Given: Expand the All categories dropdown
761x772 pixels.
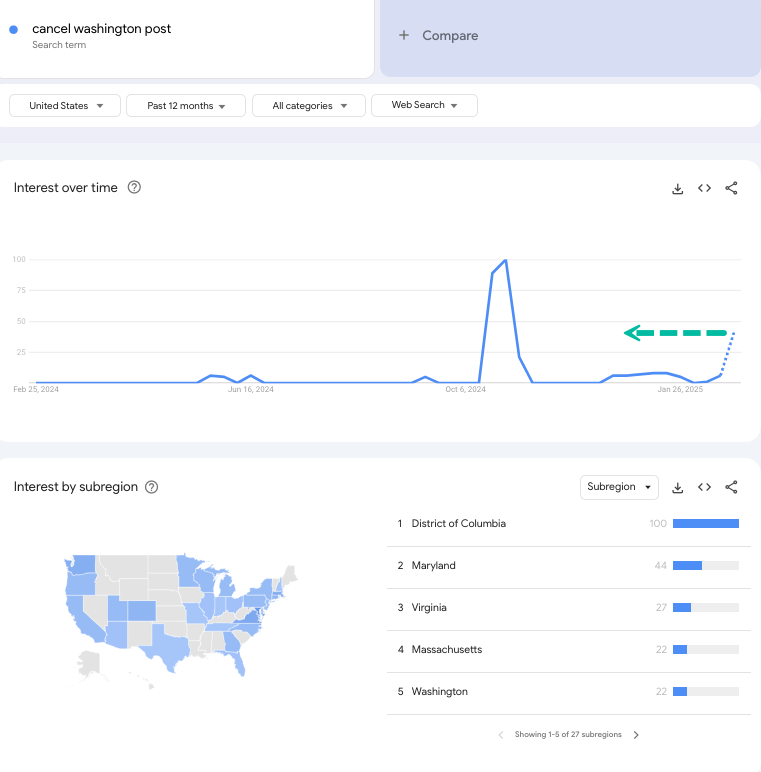Looking at the screenshot, I should pos(309,105).
